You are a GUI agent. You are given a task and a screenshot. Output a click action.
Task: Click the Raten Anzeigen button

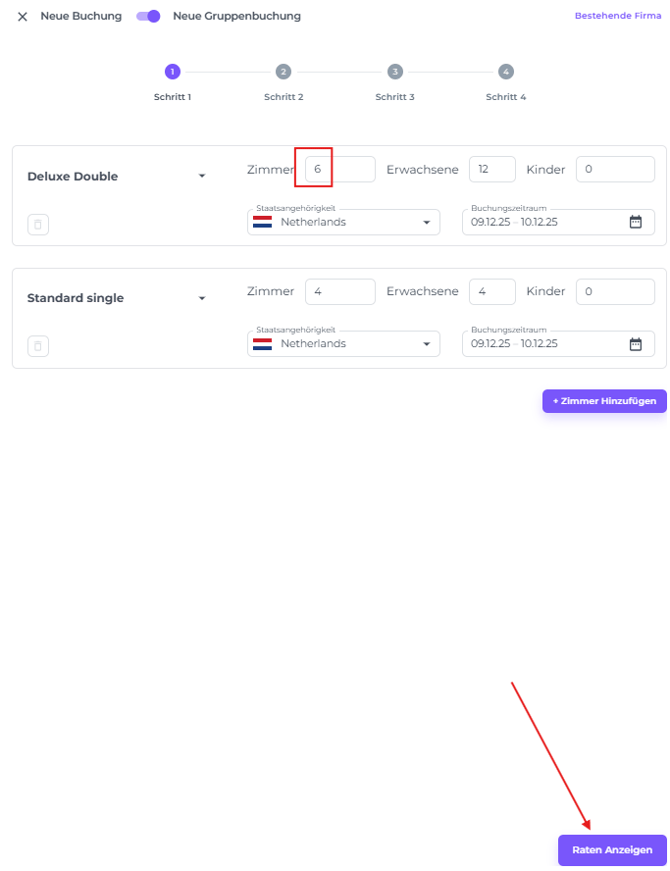click(612, 850)
